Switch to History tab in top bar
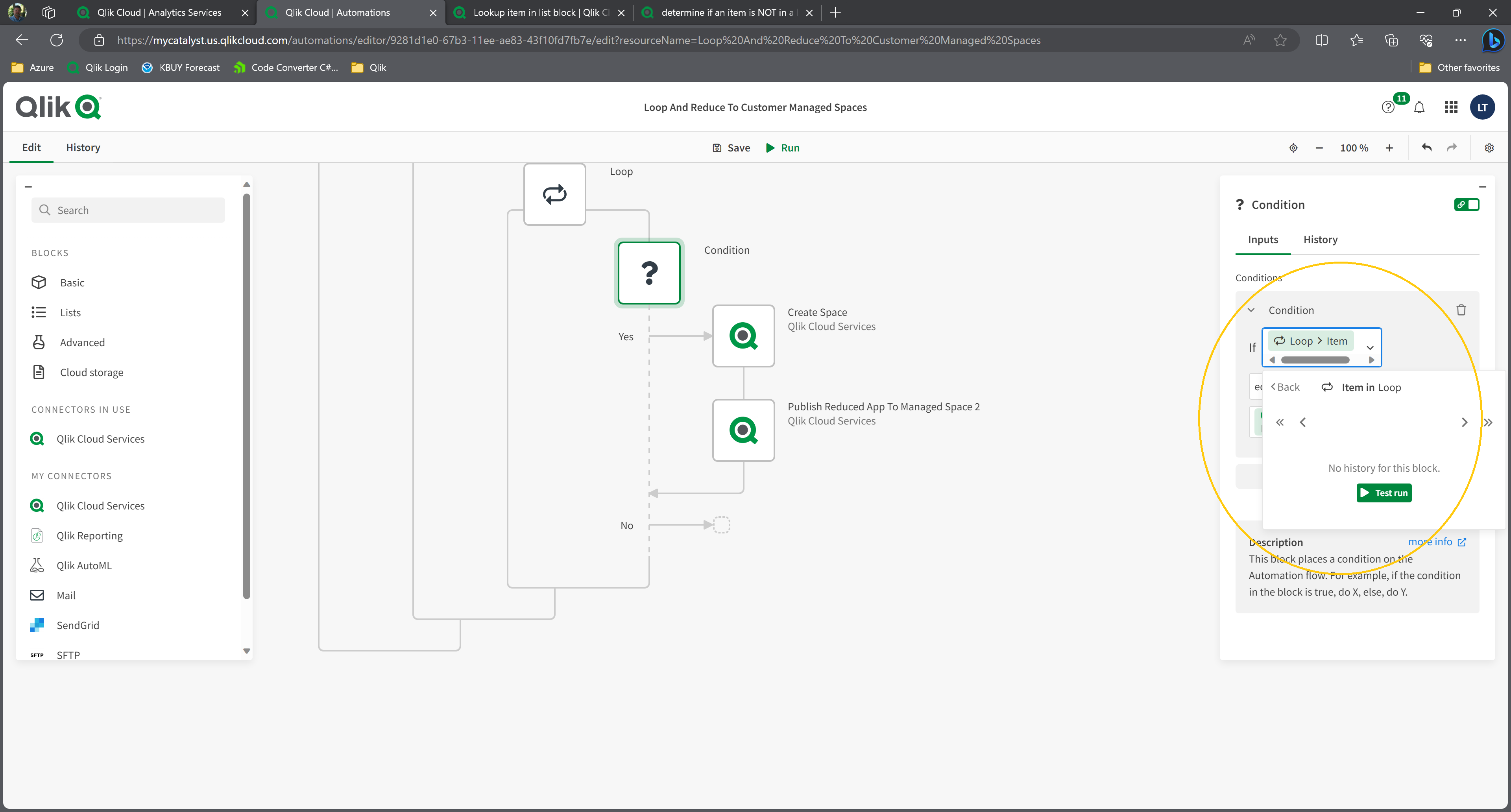The width and height of the screenshot is (1511, 812). click(83, 148)
